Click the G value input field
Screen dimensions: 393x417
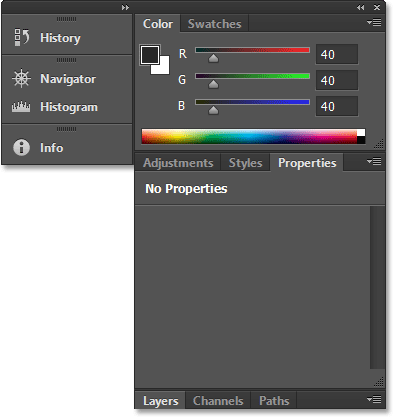pos(337,80)
